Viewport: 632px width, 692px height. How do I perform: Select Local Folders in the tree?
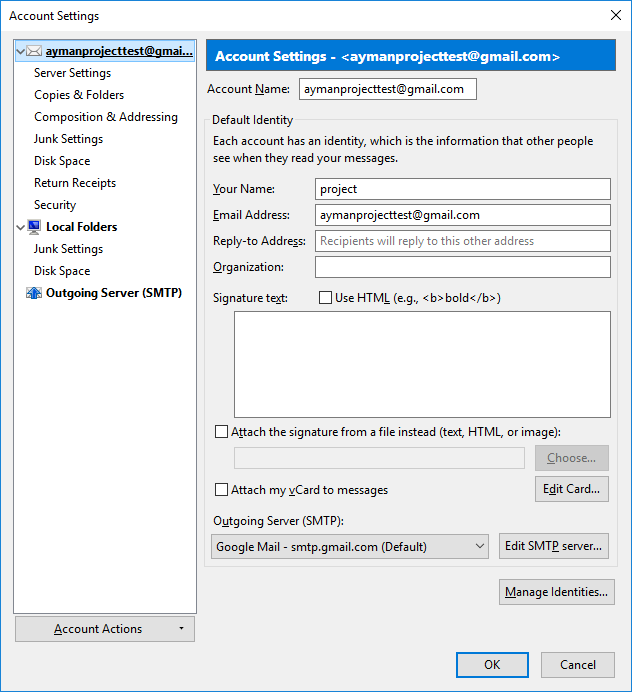pos(82,227)
